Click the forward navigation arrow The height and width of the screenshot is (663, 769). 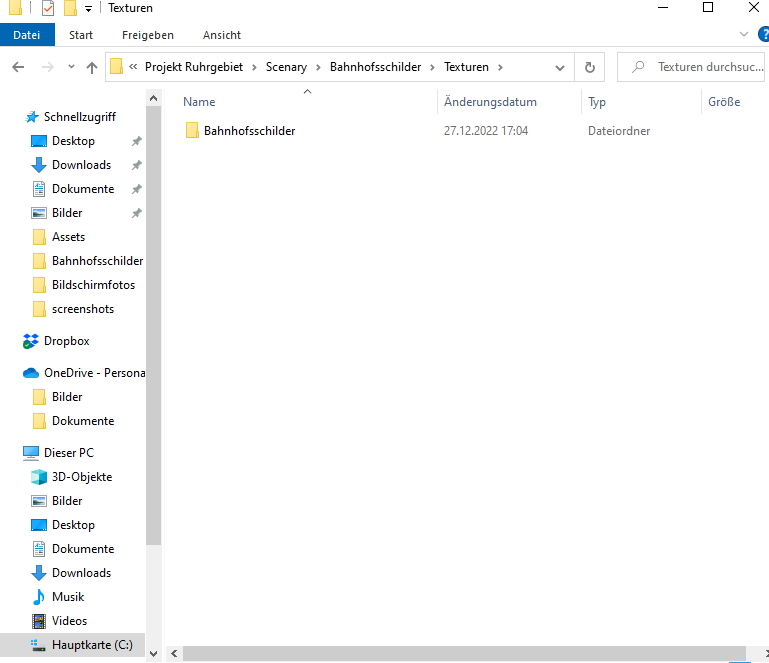tap(48, 67)
